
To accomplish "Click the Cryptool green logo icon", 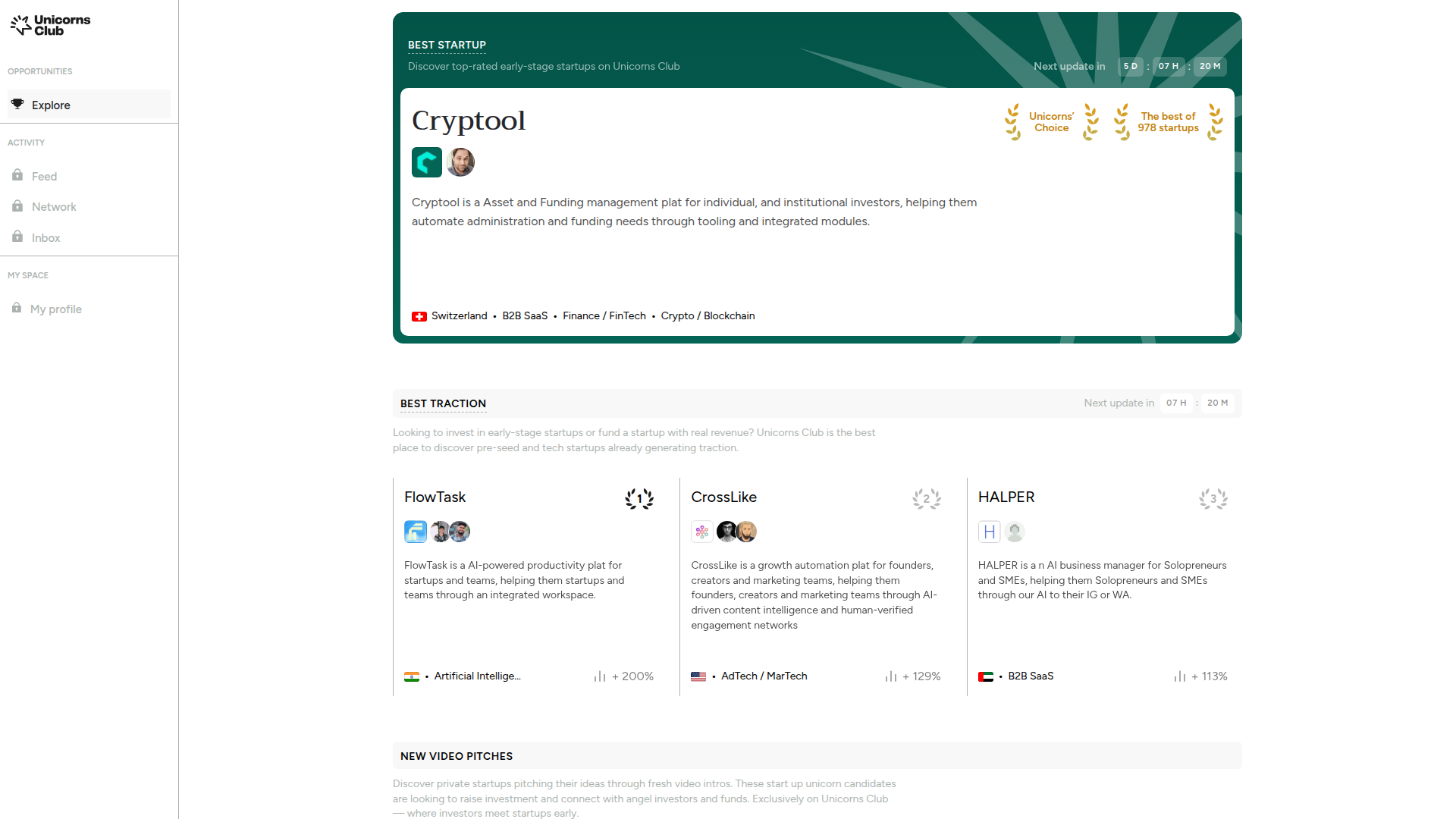I will click(426, 162).
